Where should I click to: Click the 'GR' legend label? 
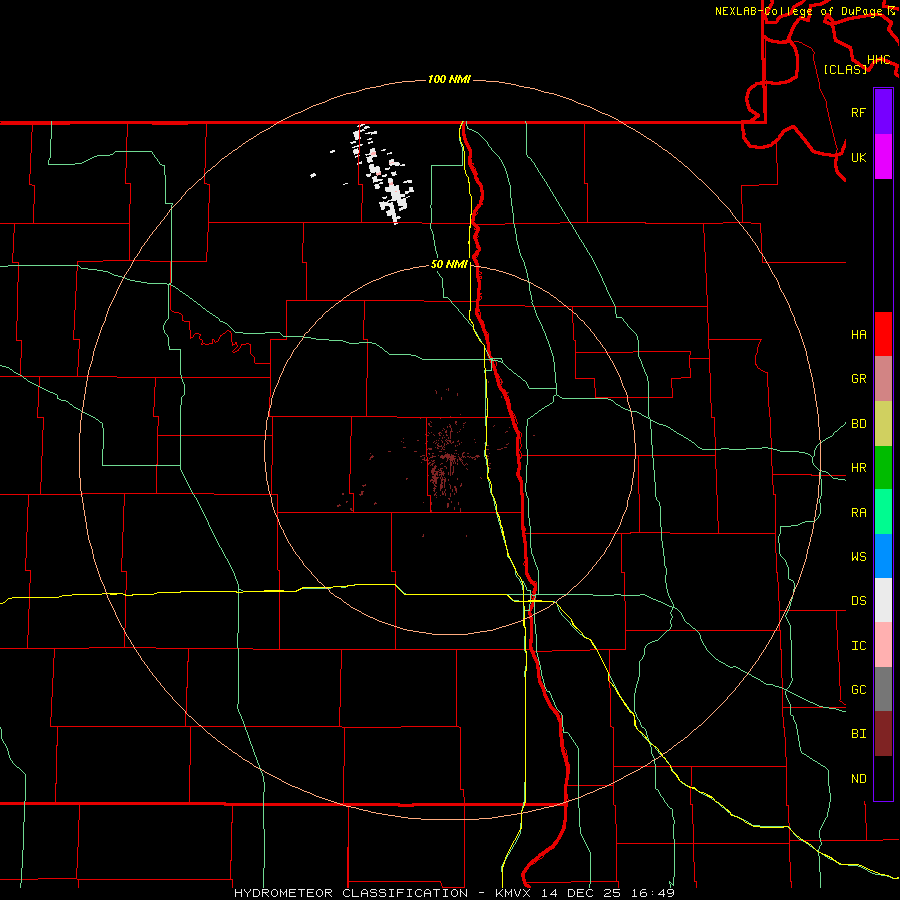pyautogui.click(x=858, y=379)
